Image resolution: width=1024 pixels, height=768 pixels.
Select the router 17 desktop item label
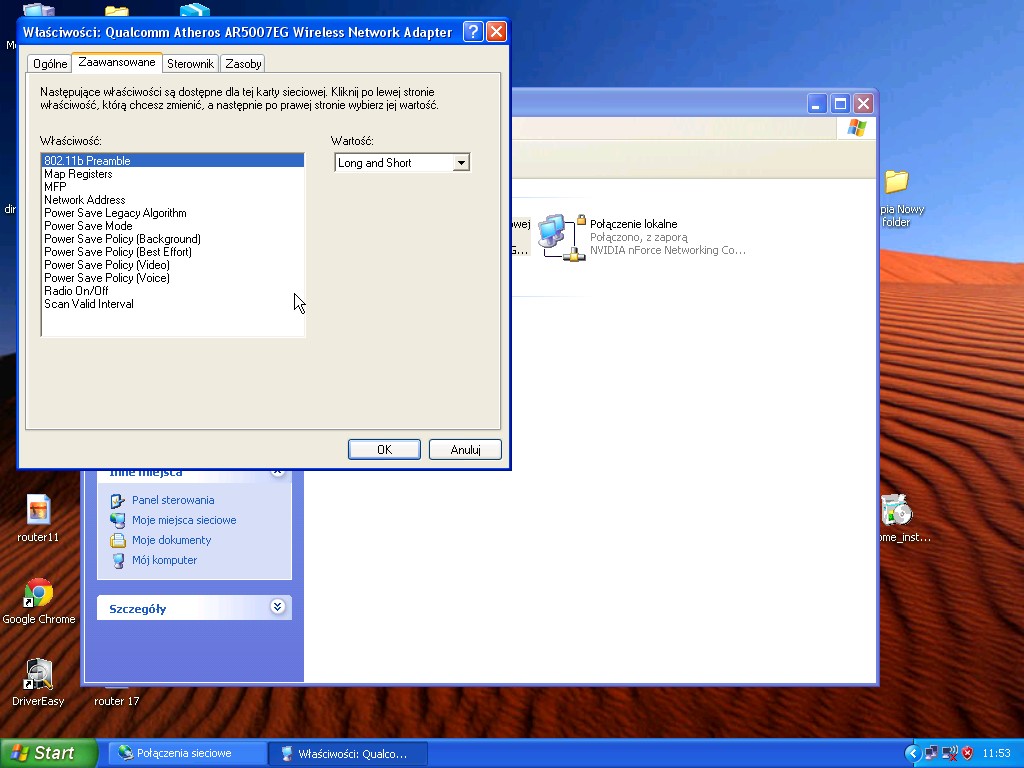(116, 701)
